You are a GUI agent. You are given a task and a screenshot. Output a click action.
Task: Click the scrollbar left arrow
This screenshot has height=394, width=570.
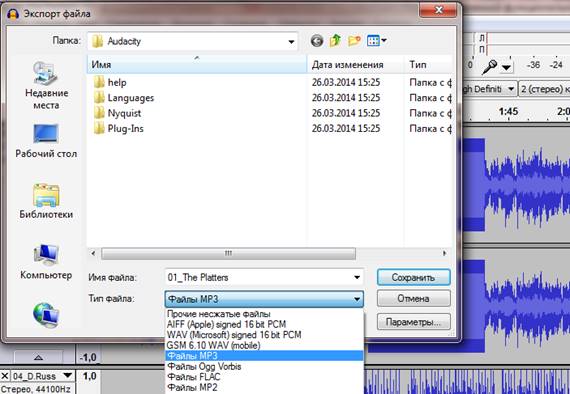tap(93, 253)
